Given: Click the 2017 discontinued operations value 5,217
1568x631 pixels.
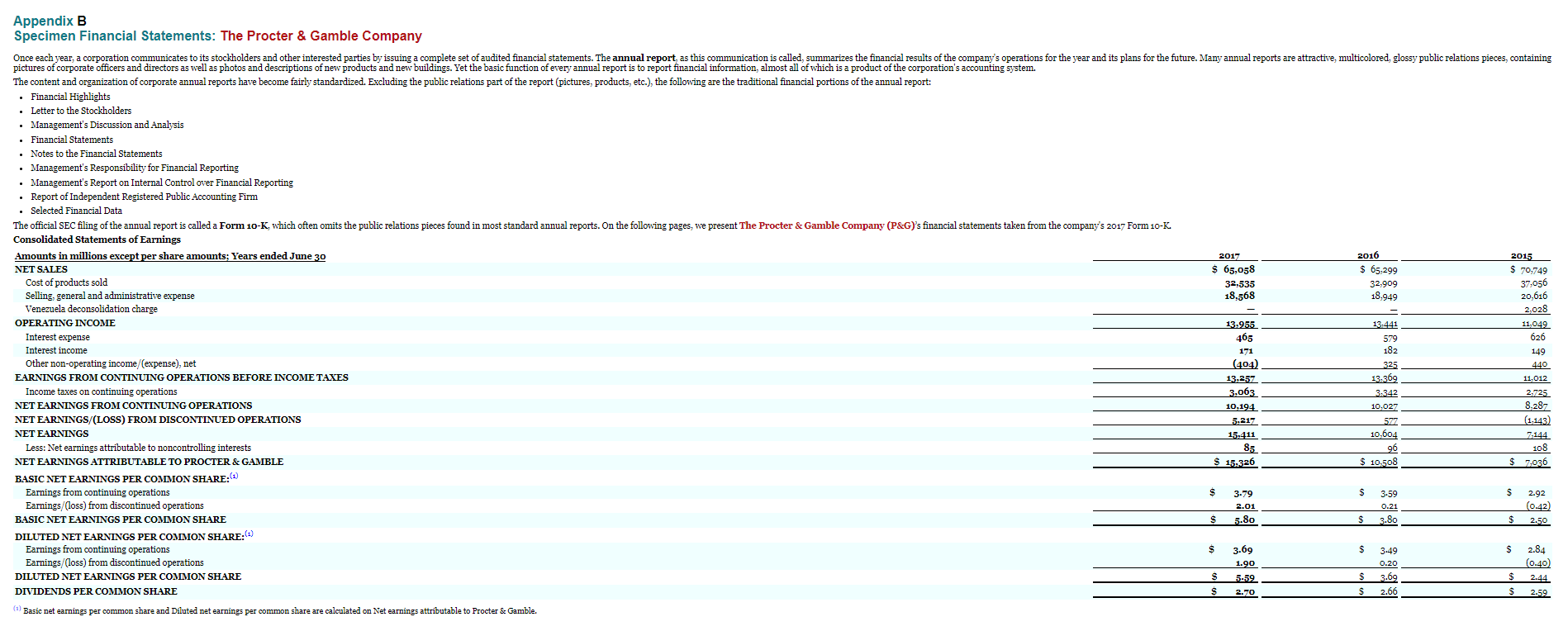Looking at the screenshot, I should 1243,420.
